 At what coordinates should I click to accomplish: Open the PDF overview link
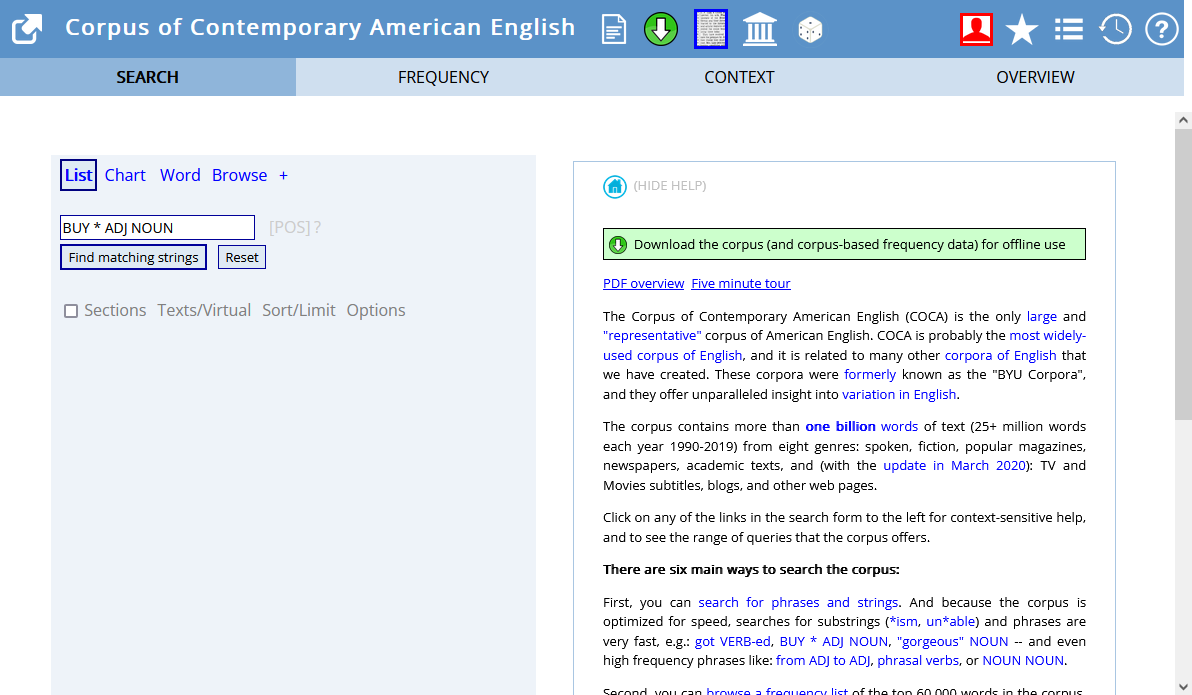(x=643, y=284)
